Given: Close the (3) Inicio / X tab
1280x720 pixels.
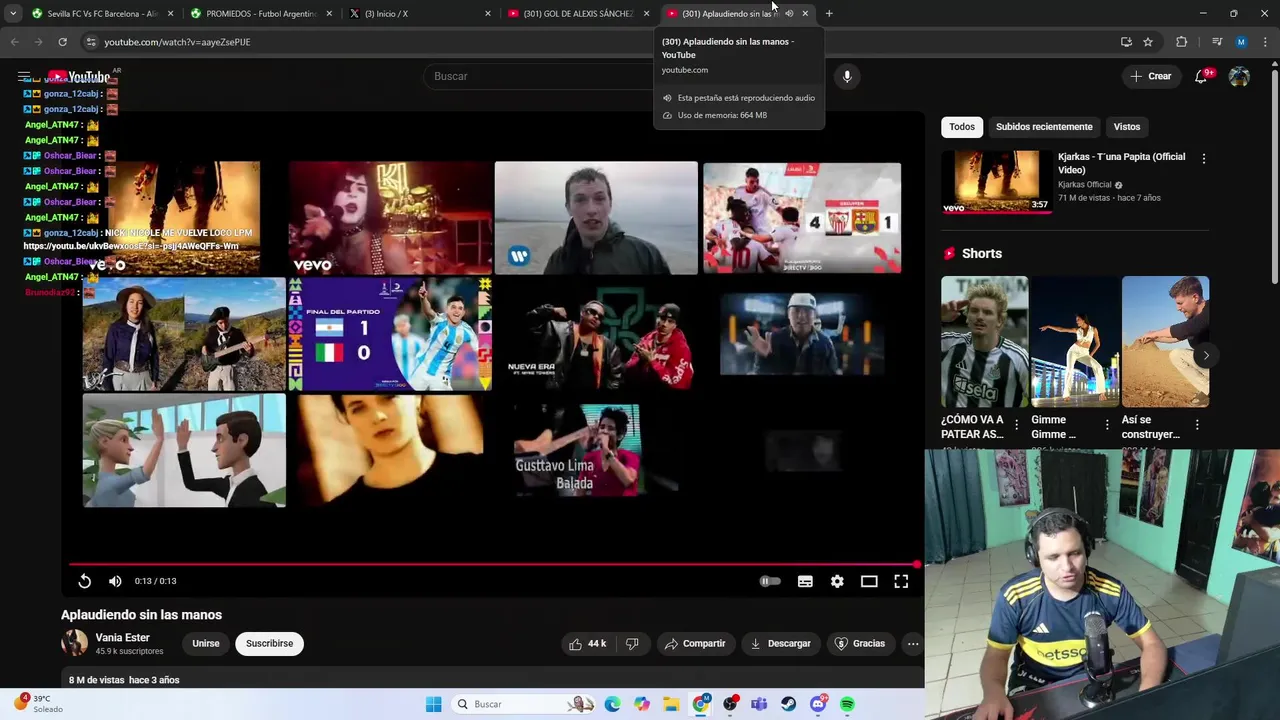Looking at the screenshot, I should coord(488,14).
